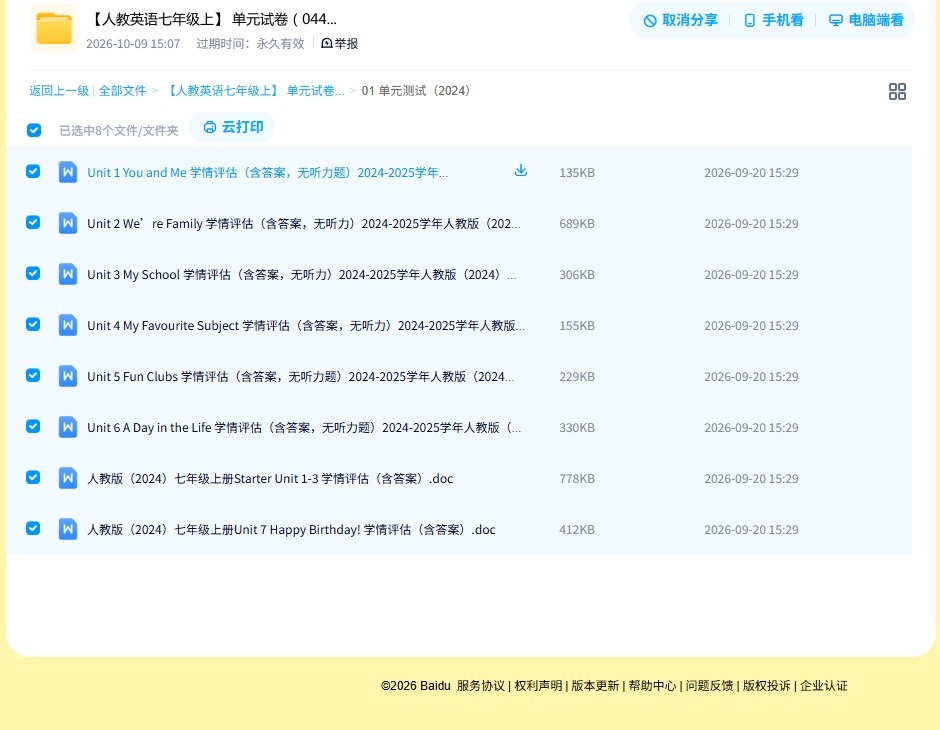Open Unit 4 My Favourite Subject file name

[306, 325]
